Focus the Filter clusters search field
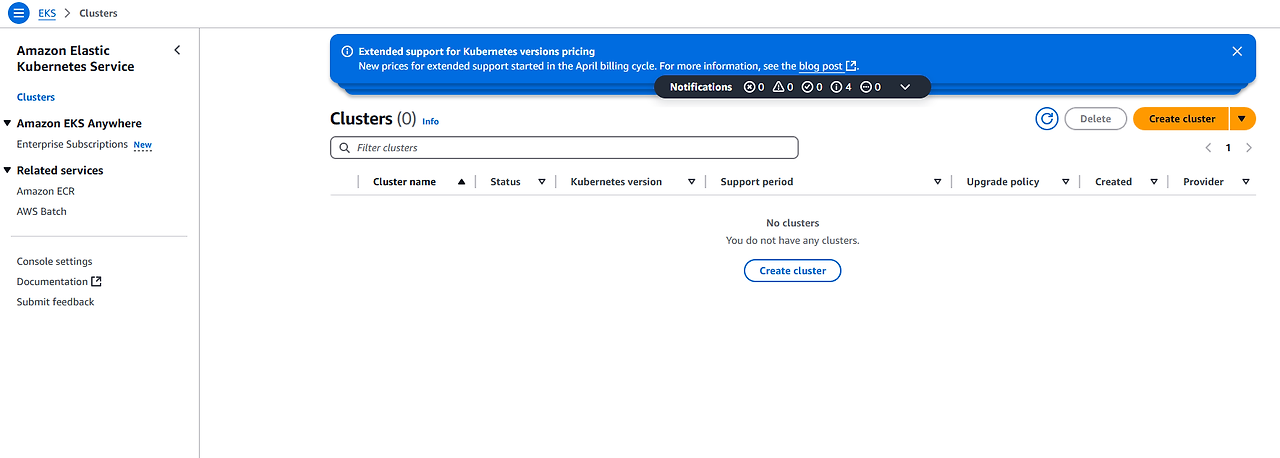 [x=570, y=148]
